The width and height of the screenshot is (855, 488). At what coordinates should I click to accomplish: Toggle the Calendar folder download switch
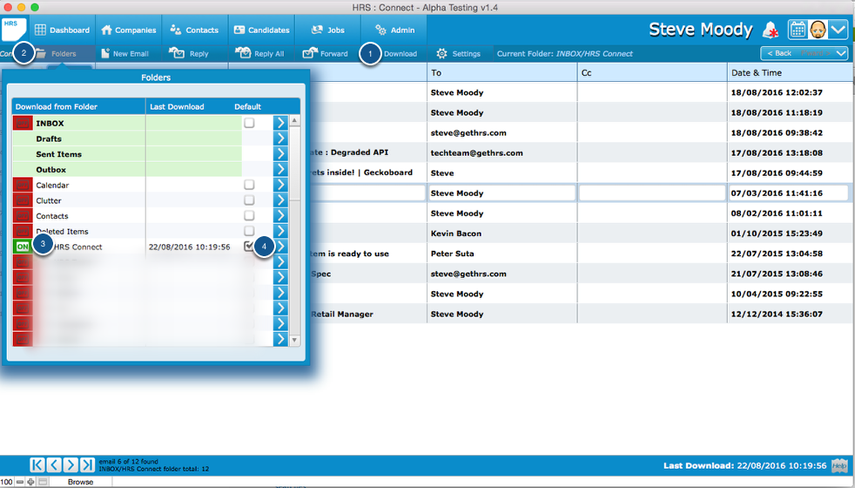tap(22, 185)
